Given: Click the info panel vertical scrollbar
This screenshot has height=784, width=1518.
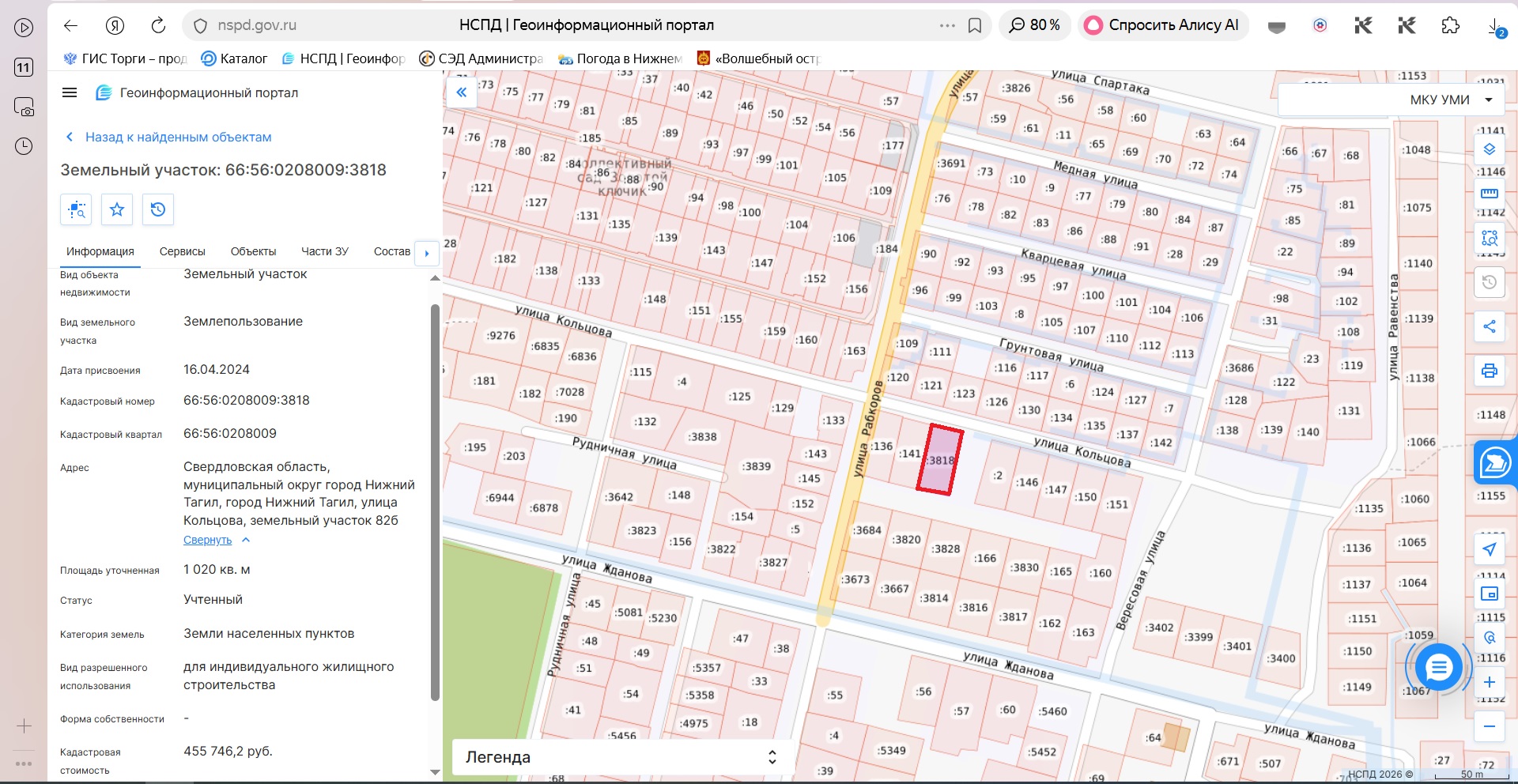Looking at the screenshot, I should (x=435, y=502).
